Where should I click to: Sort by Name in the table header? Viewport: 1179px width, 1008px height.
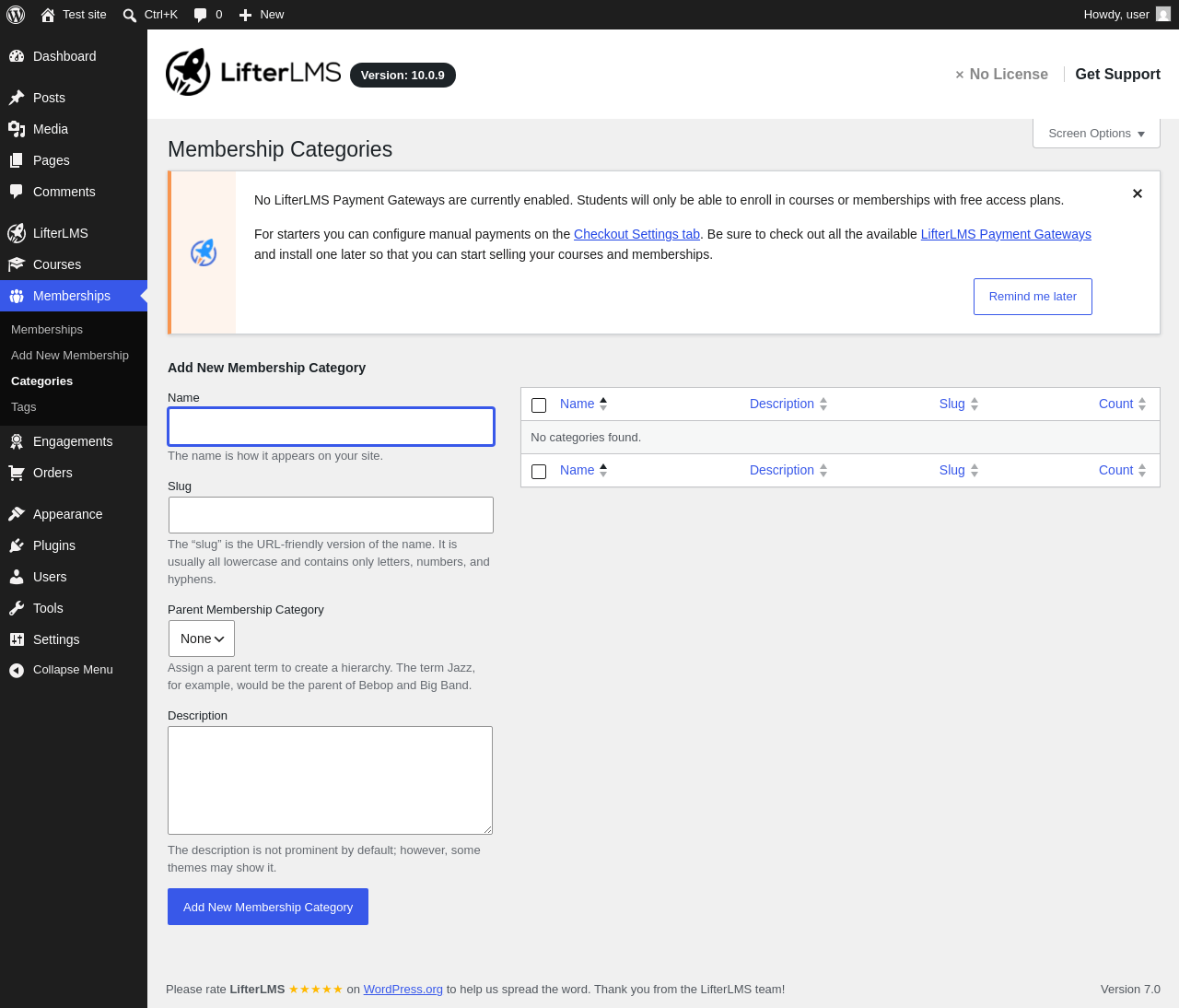click(x=584, y=404)
